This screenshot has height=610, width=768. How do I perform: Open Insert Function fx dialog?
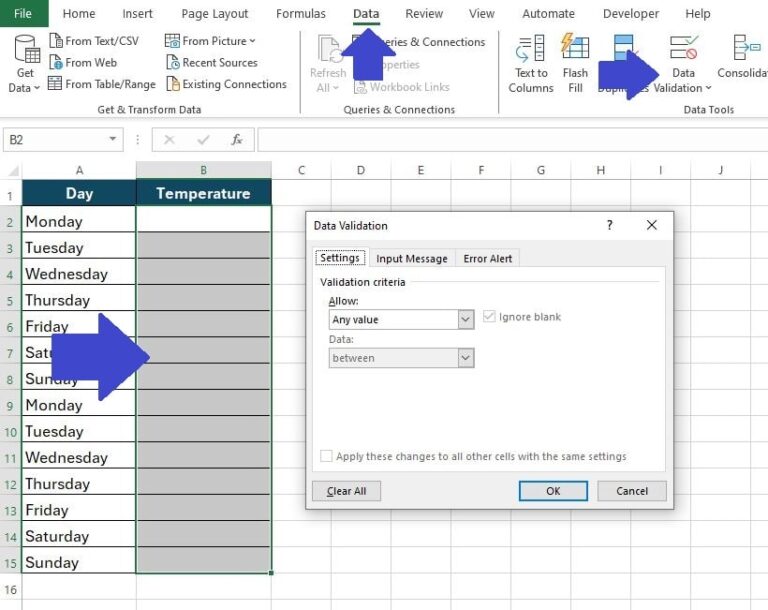click(x=237, y=140)
